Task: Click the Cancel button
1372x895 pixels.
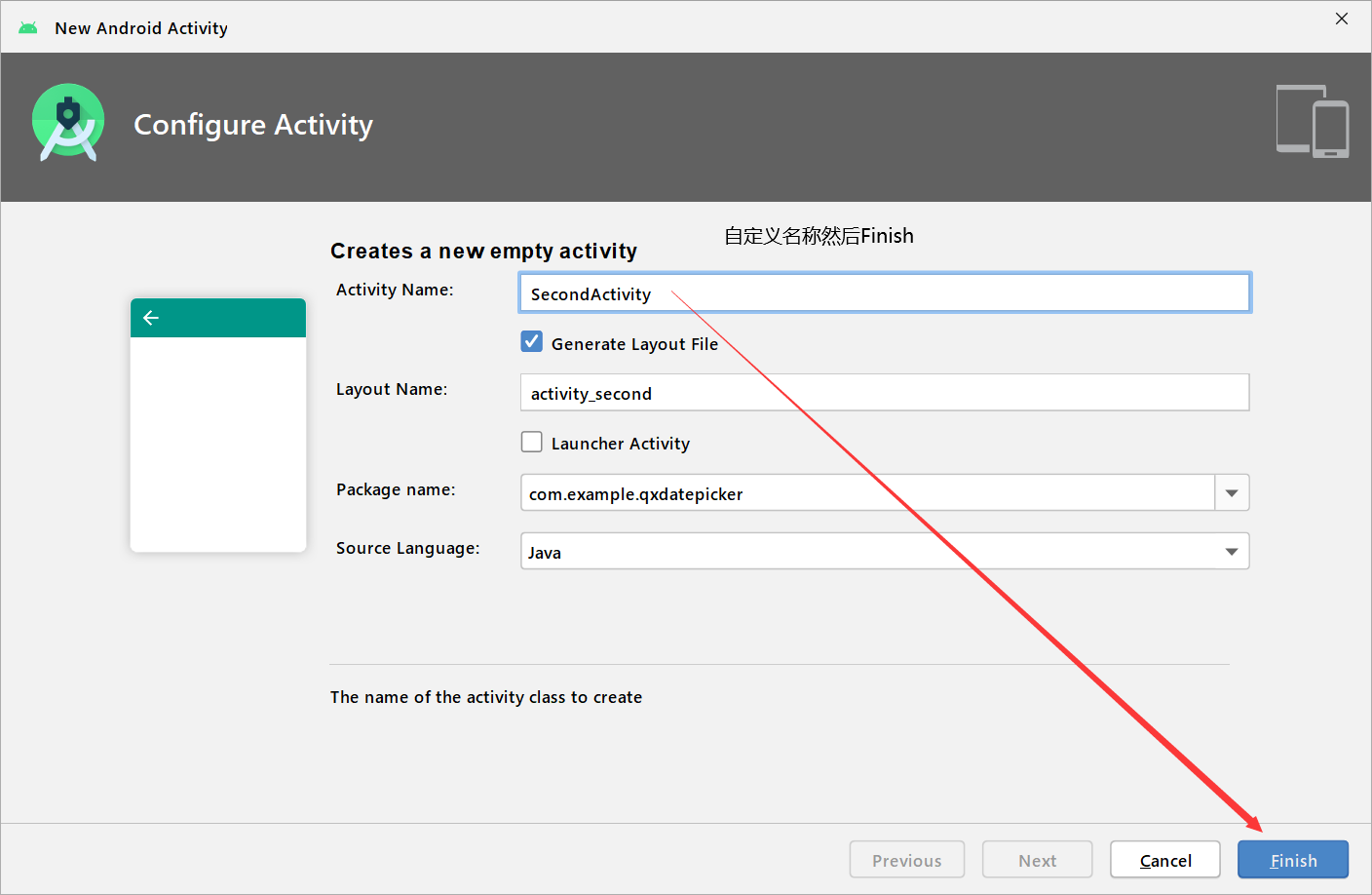Action: [1165, 860]
